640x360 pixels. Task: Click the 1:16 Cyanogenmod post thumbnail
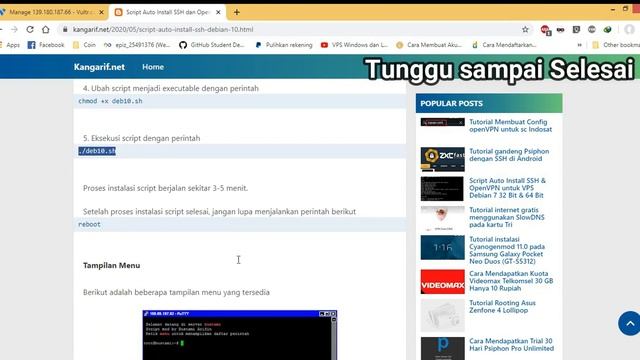click(442, 247)
